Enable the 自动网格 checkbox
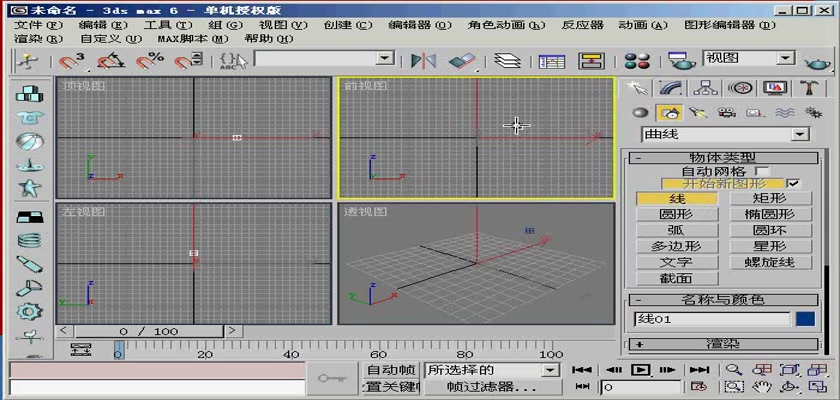Viewport: 840px width, 400px height. pyautogui.click(x=761, y=171)
